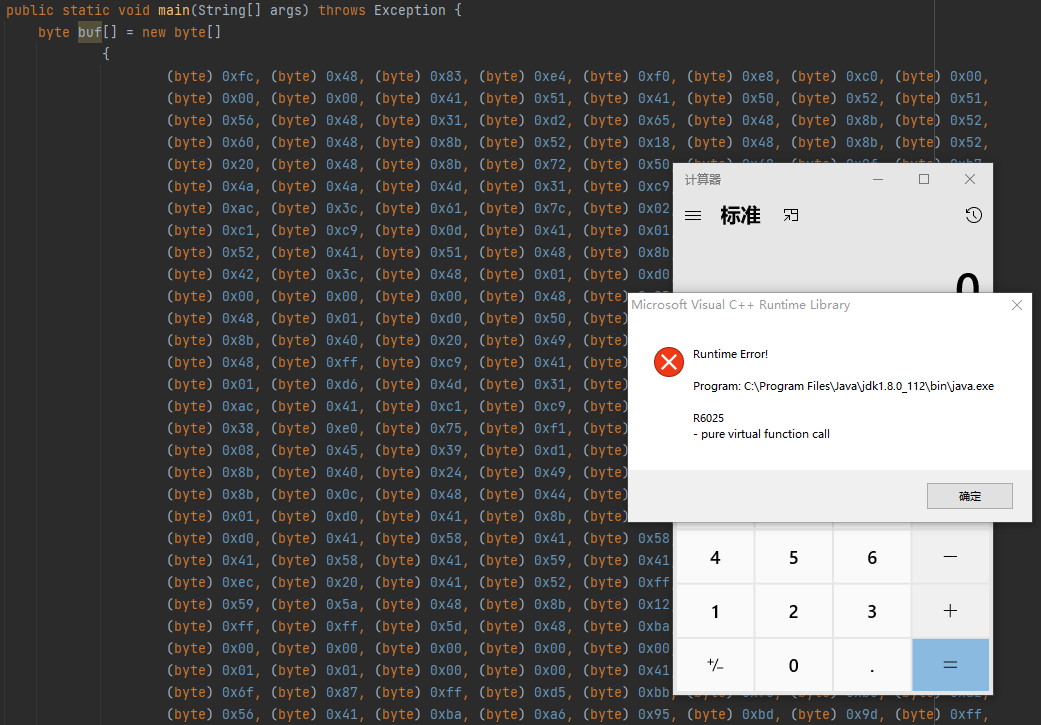Toggle calculator keep-on-top mode icon
Screen dimensions: 1041x725
(791, 216)
